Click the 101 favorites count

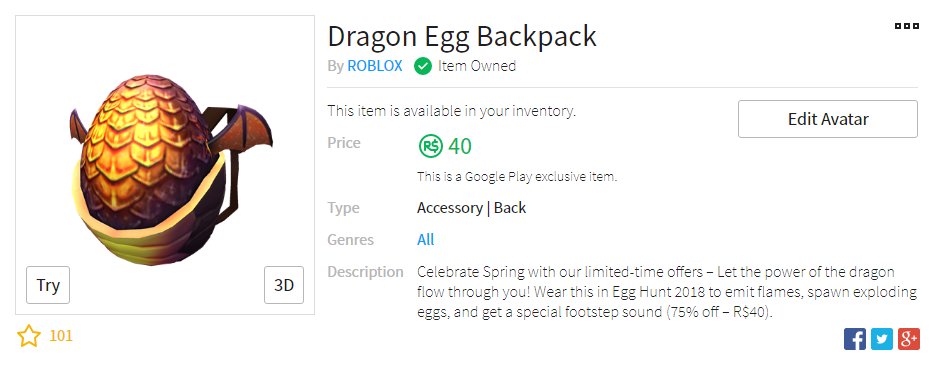[x=61, y=336]
